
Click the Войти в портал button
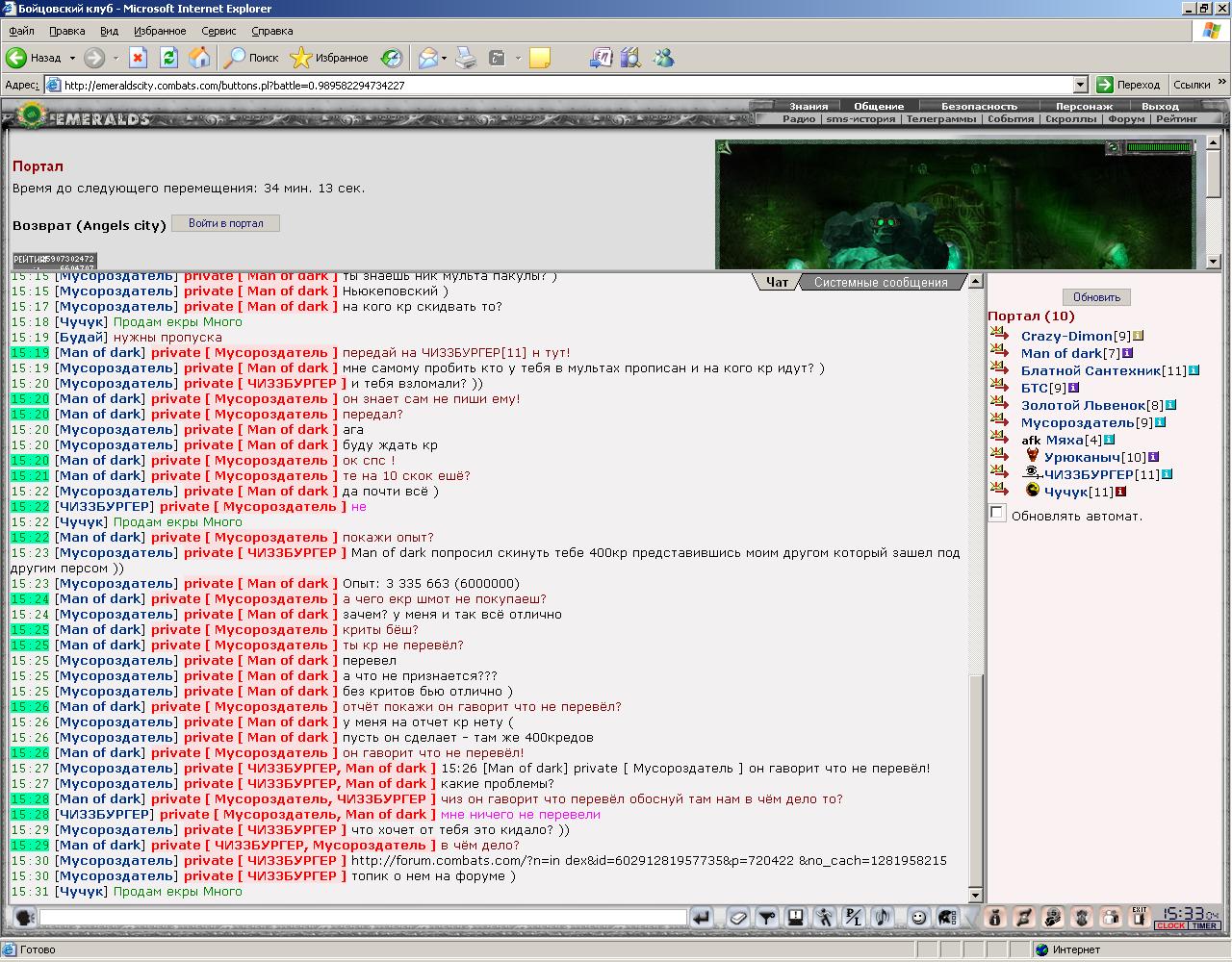(x=225, y=223)
